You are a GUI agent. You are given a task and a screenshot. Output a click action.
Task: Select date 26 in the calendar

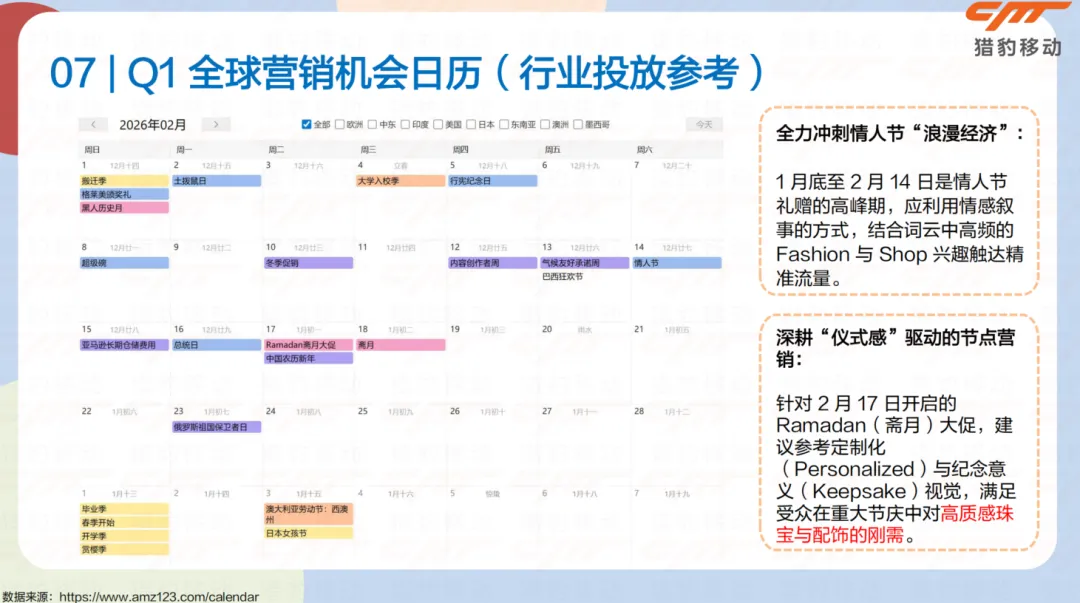pyautogui.click(x=455, y=411)
